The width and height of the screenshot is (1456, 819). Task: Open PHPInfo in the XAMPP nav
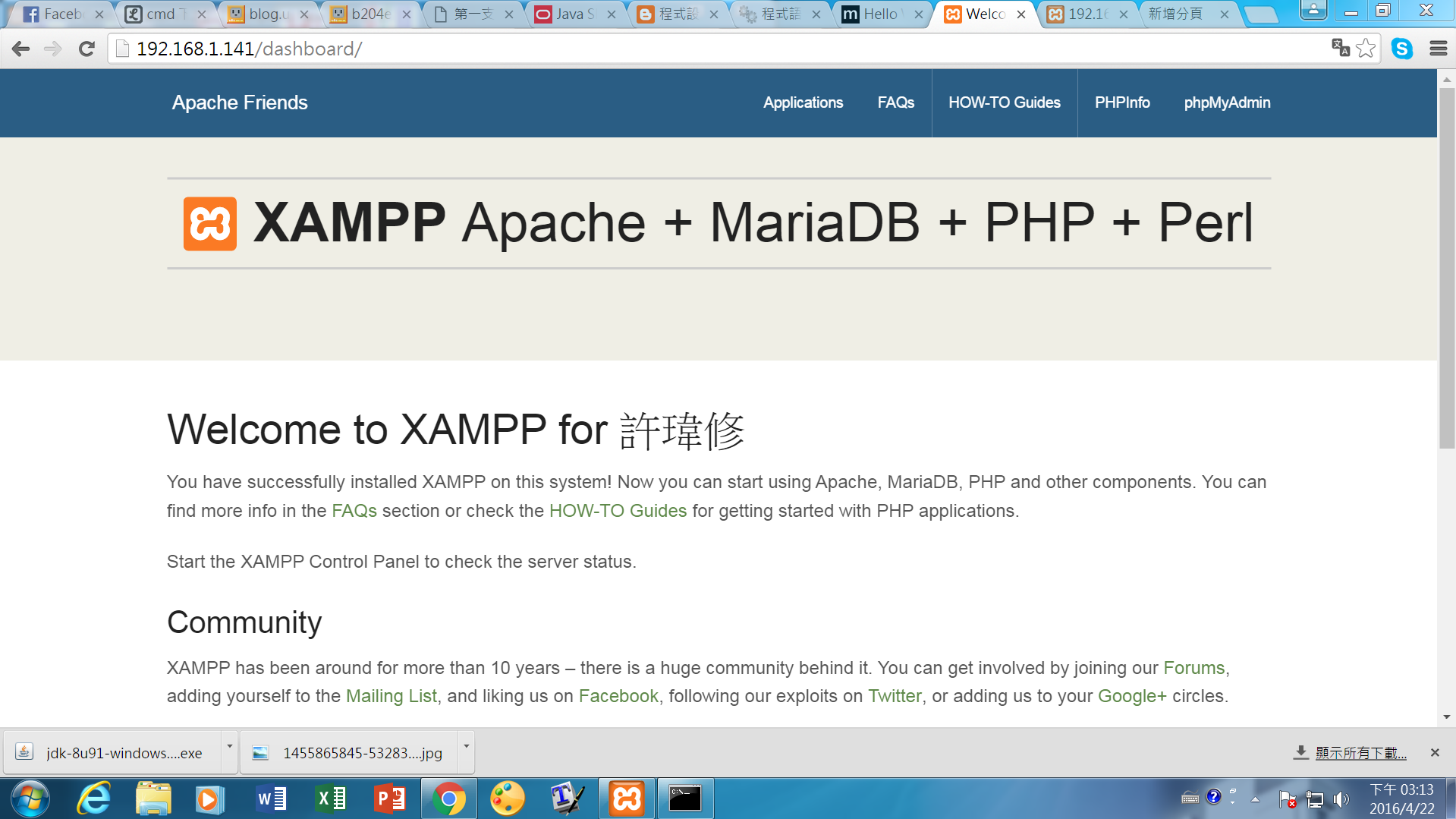tap(1122, 102)
